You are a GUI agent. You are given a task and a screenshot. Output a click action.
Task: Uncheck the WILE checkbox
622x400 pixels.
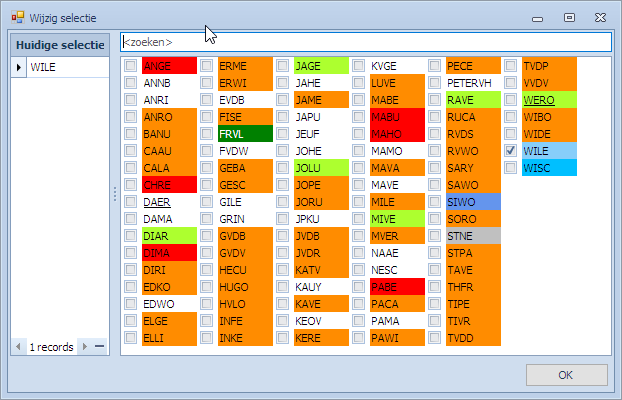pos(511,151)
